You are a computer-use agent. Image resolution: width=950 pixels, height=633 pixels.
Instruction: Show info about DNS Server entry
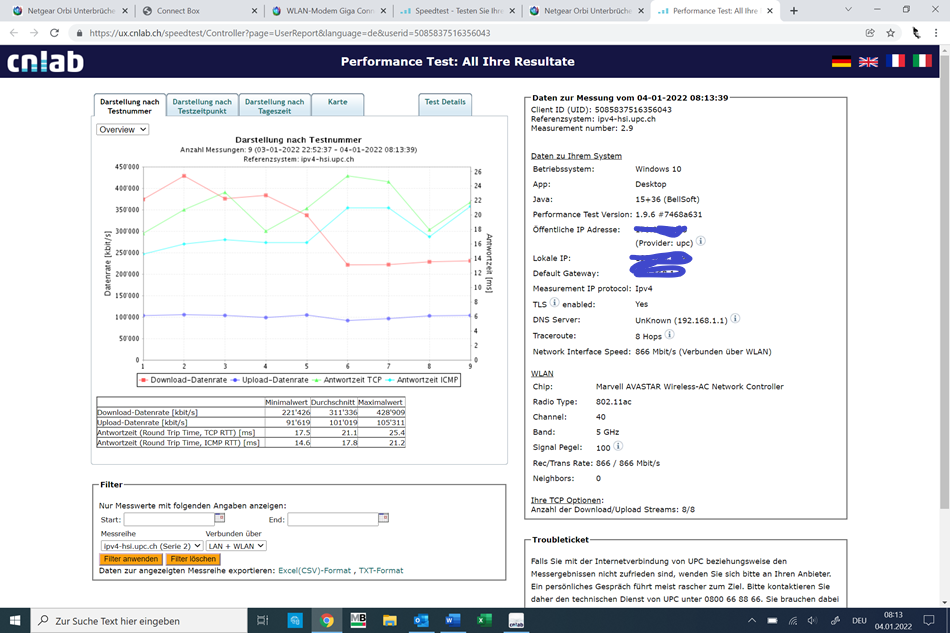735,319
